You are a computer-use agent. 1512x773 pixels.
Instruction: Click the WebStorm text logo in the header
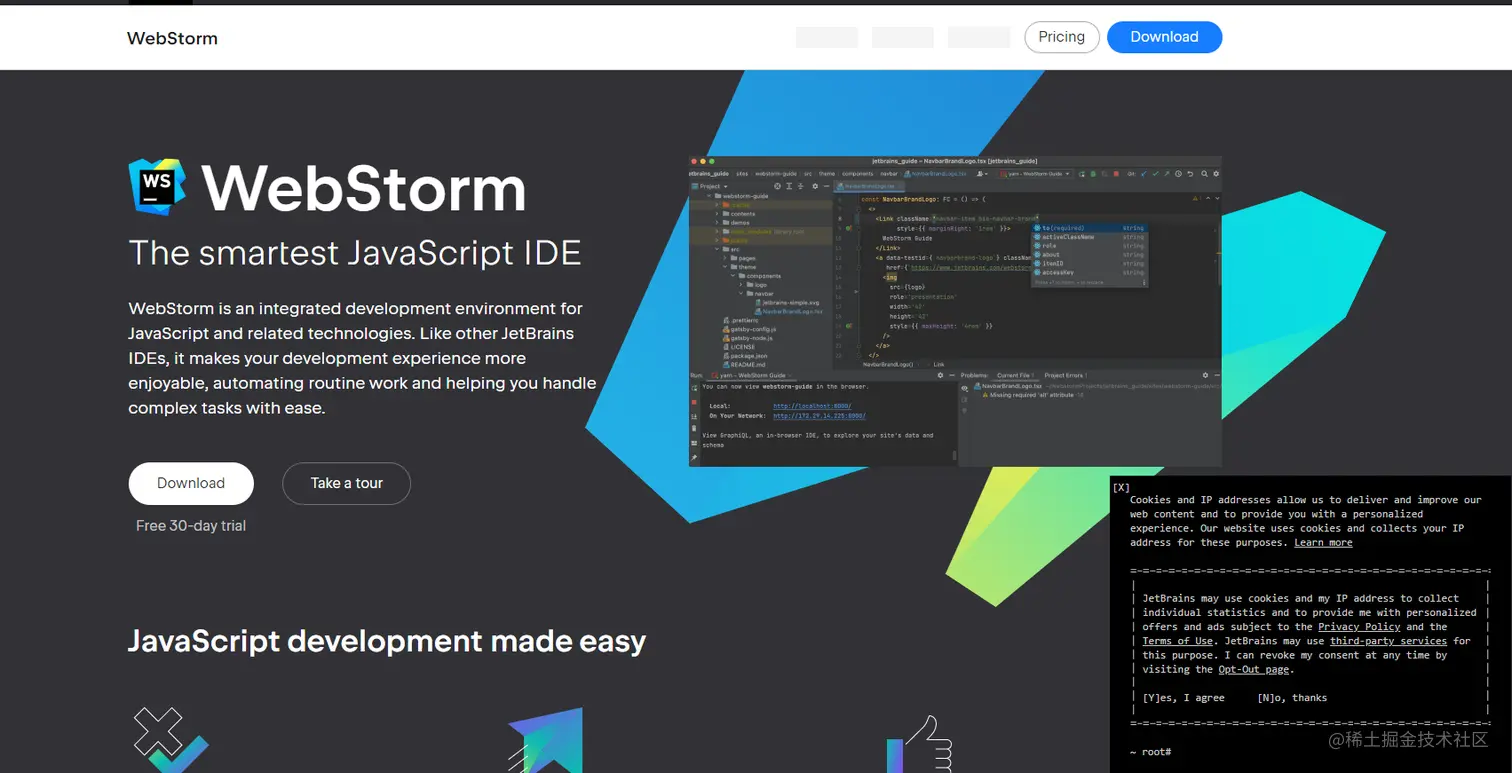(172, 39)
